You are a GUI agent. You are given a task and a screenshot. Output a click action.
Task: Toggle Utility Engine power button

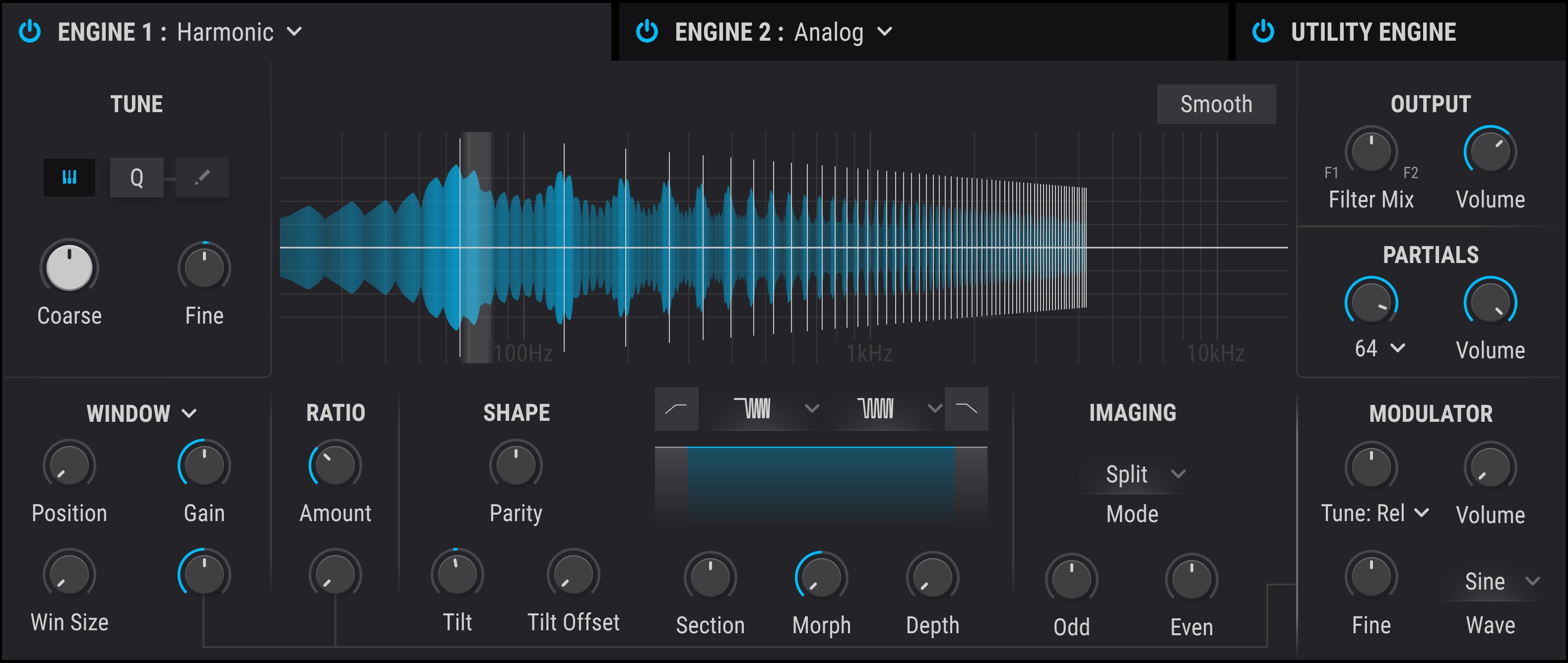click(x=1263, y=32)
